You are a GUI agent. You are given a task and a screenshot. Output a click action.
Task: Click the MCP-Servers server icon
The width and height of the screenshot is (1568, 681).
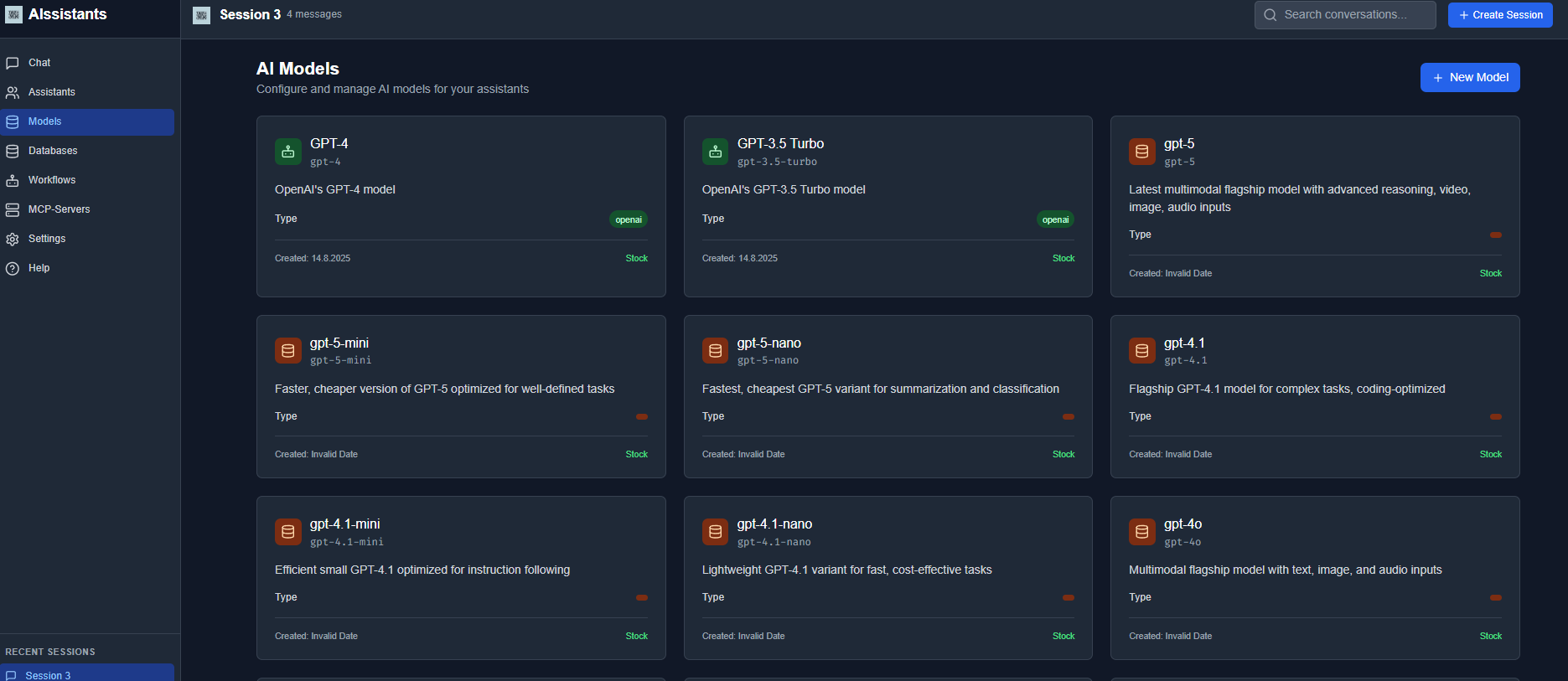pyautogui.click(x=13, y=209)
